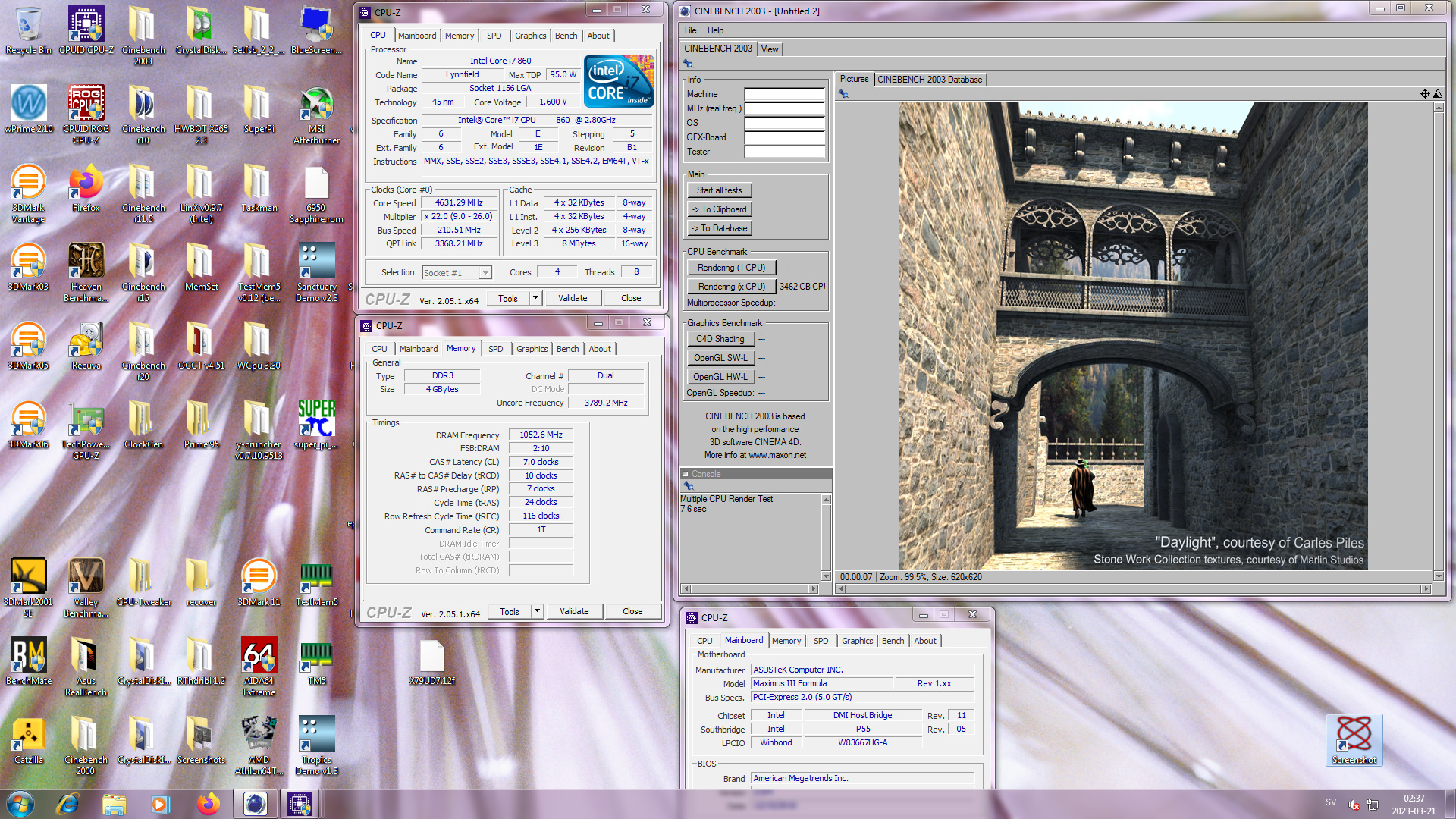Click Windows Start orb in taskbar
Viewport: 1456px width, 819px height.
(x=20, y=804)
